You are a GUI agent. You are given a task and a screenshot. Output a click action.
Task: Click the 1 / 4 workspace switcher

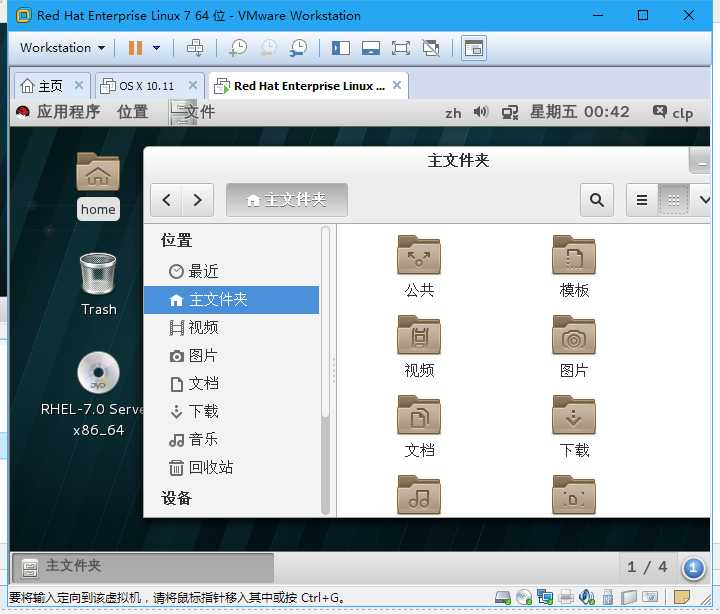647,568
